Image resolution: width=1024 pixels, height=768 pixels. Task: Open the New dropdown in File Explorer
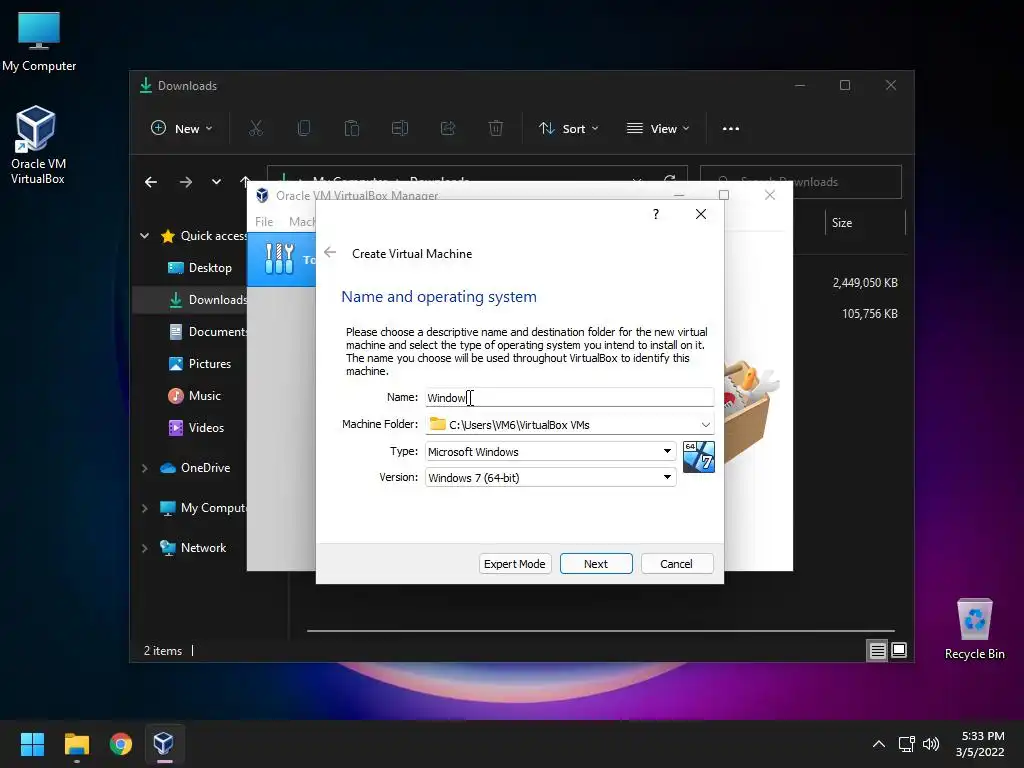click(x=181, y=129)
